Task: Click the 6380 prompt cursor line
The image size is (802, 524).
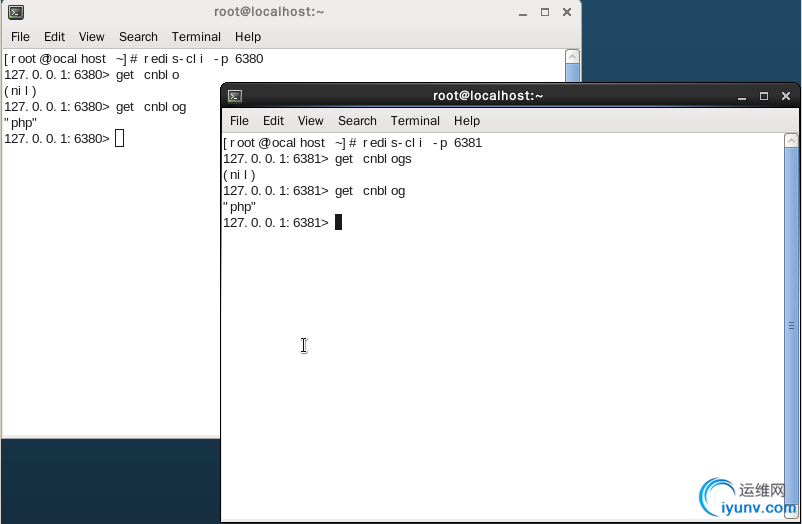Action: pos(64,139)
